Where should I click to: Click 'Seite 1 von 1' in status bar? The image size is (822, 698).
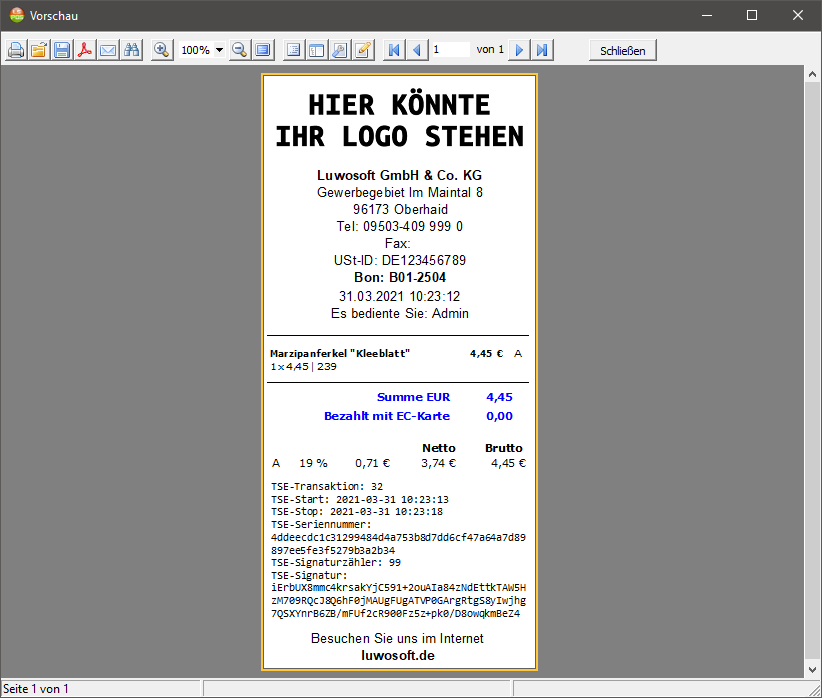[x=36, y=689]
